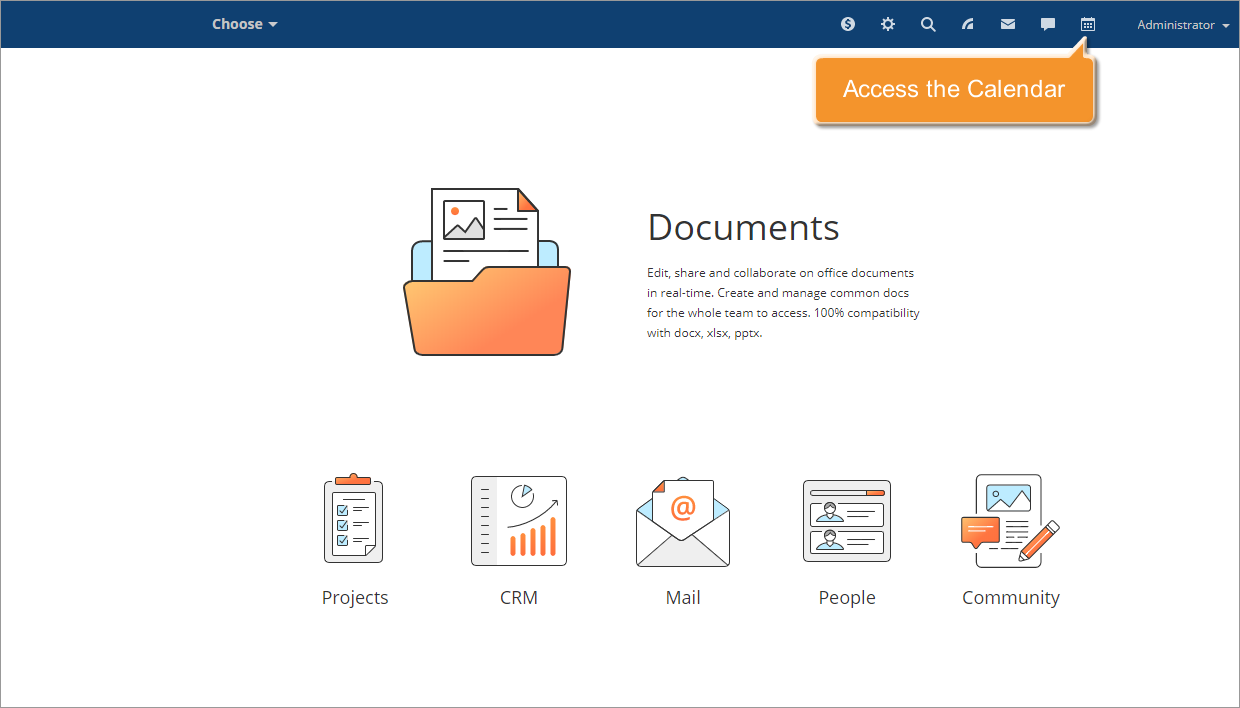Open the Feed icon
1240x708 pixels.
pyautogui.click(x=967, y=24)
